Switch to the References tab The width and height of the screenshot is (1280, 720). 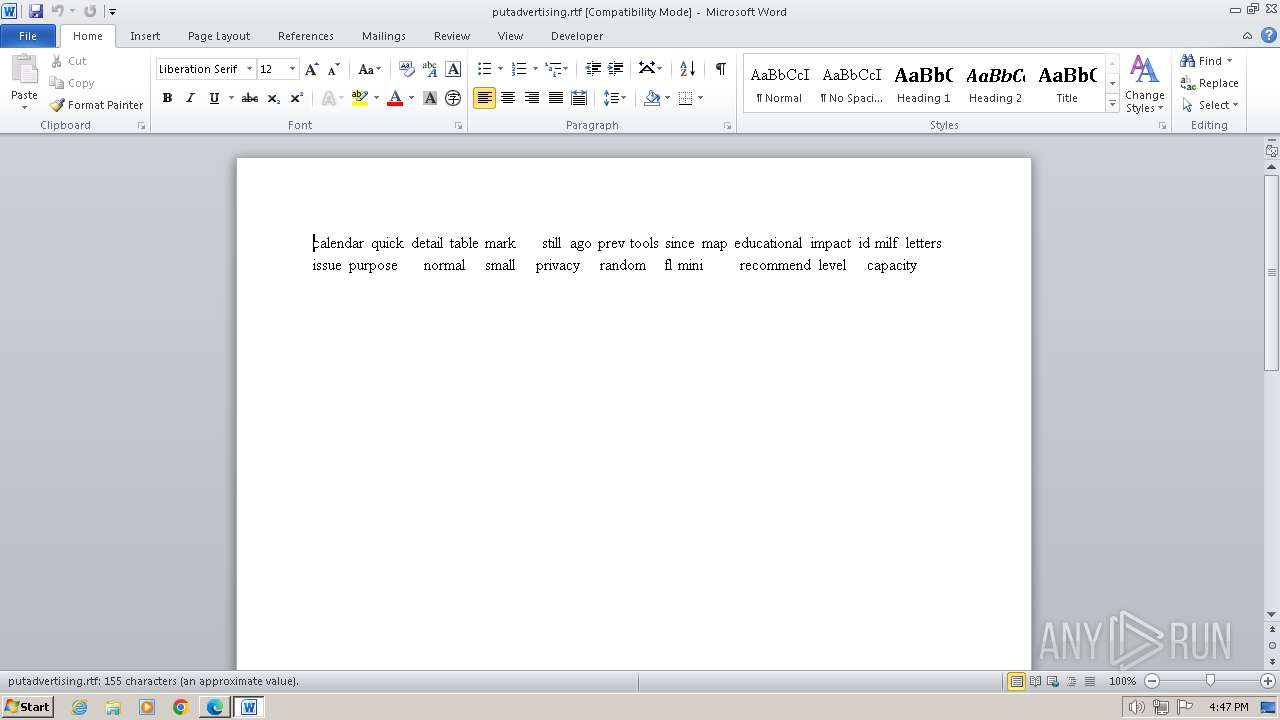pyautogui.click(x=306, y=36)
